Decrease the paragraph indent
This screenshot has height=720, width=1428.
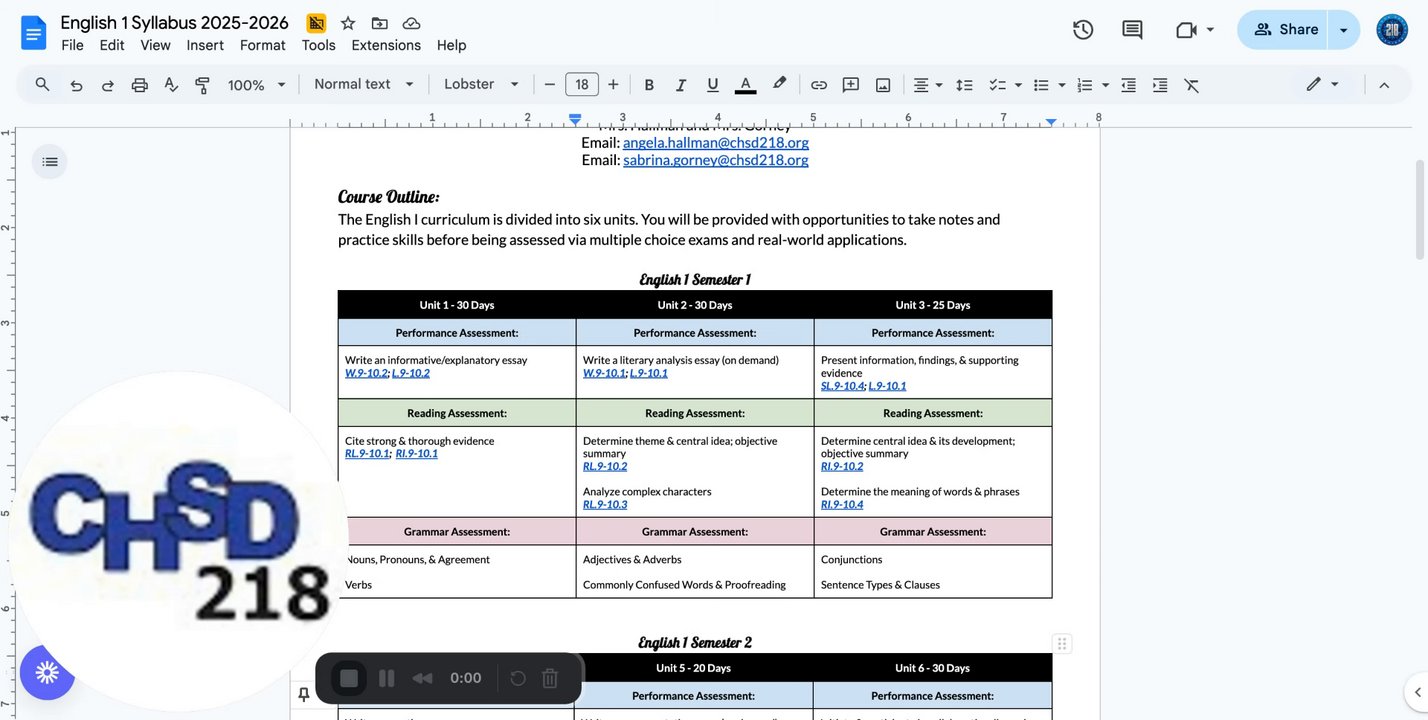pyautogui.click(x=1129, y=85)
